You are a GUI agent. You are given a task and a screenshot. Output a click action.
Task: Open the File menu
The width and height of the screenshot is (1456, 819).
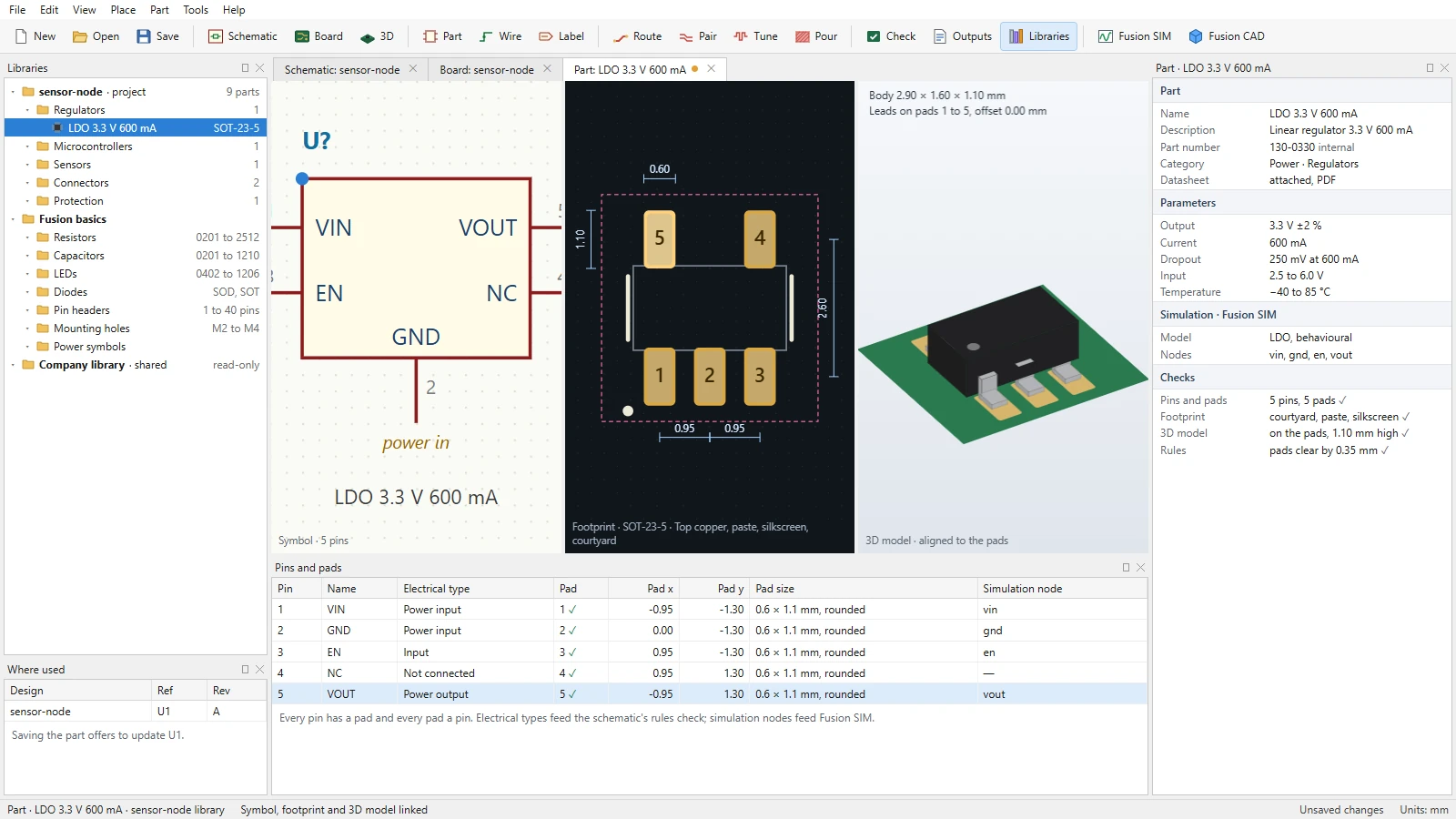pos(17,10)
